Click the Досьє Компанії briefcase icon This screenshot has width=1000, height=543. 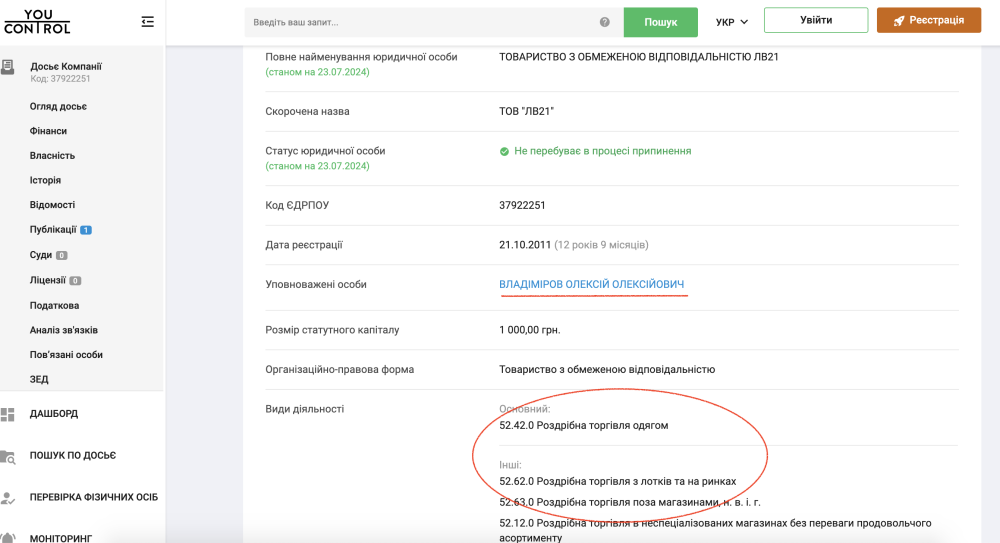click(8, 67)
